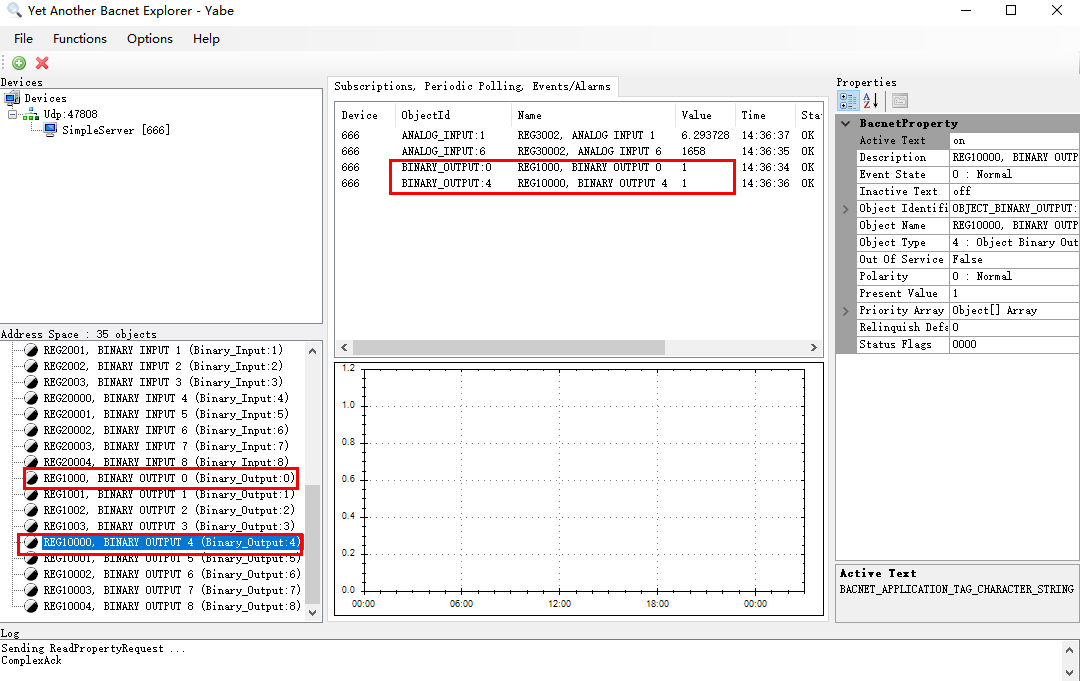Click the Yabe magnifier app icon in title bar
Image resolution: width=1080 pixels, height=681 pixels.
coord(14,10)
